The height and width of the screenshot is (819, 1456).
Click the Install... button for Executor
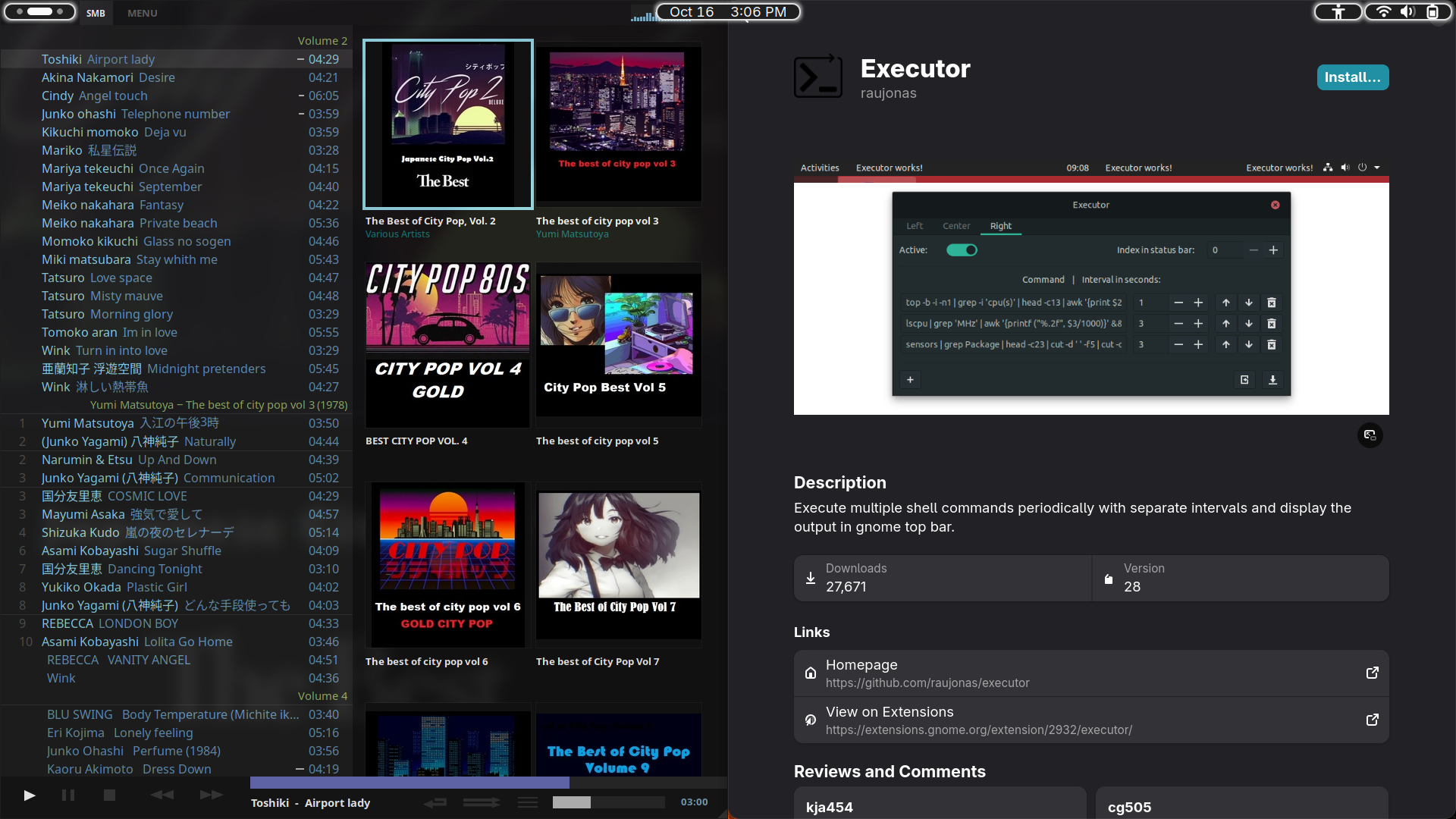tap(1352, 77)
